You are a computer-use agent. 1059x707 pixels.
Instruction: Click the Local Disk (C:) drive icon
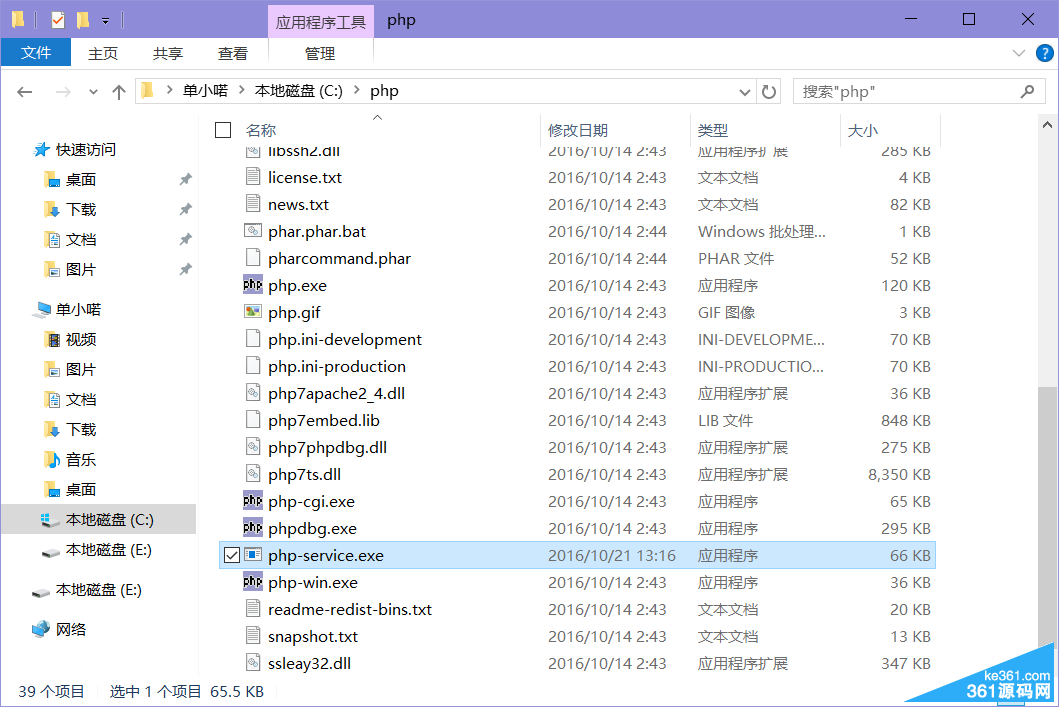tap(48, 519)
